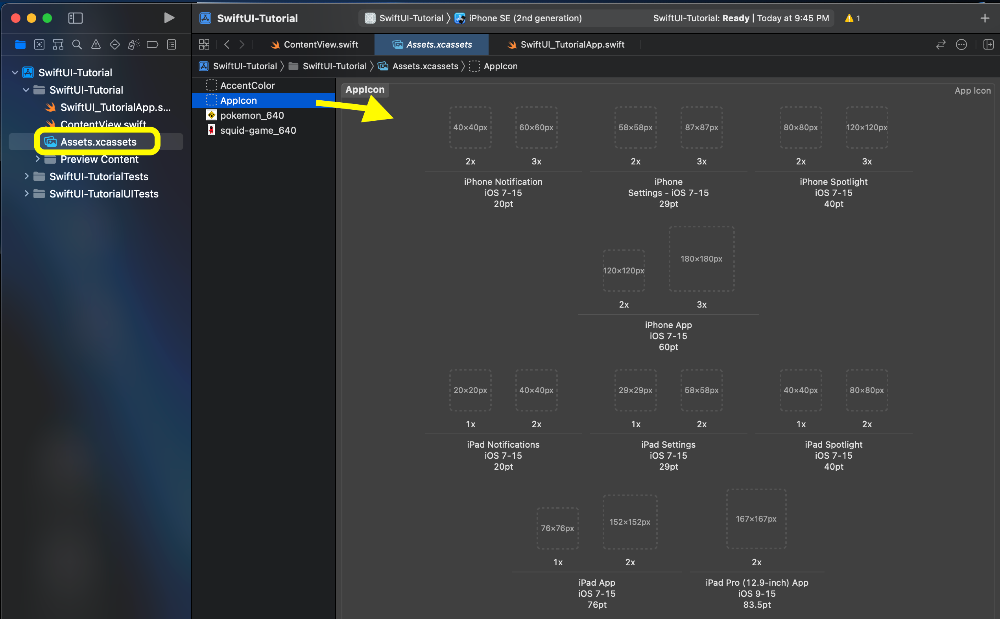The width and height of the screenshot is (1000, 619).
Task: Collapse the SwiftUI-Tutorial project root
Action: pos(15,73)
